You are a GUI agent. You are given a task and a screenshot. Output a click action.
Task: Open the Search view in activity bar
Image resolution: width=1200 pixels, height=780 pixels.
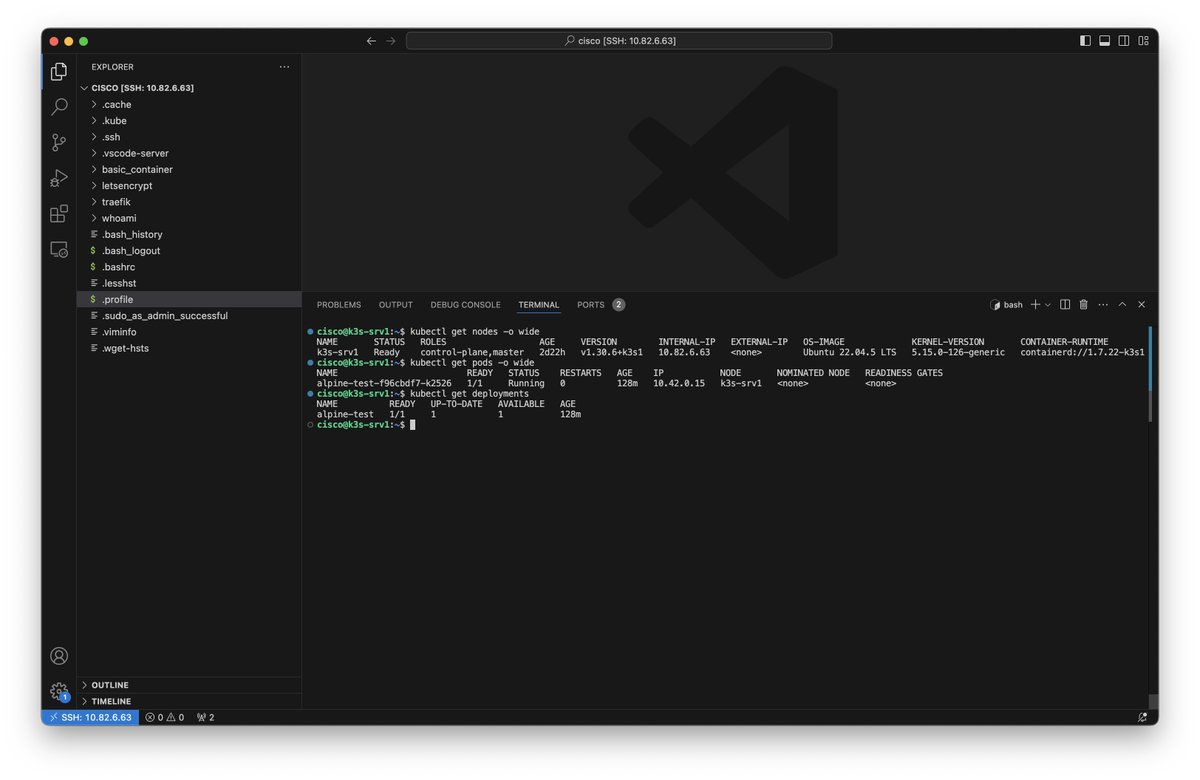[x=59, y=107]
